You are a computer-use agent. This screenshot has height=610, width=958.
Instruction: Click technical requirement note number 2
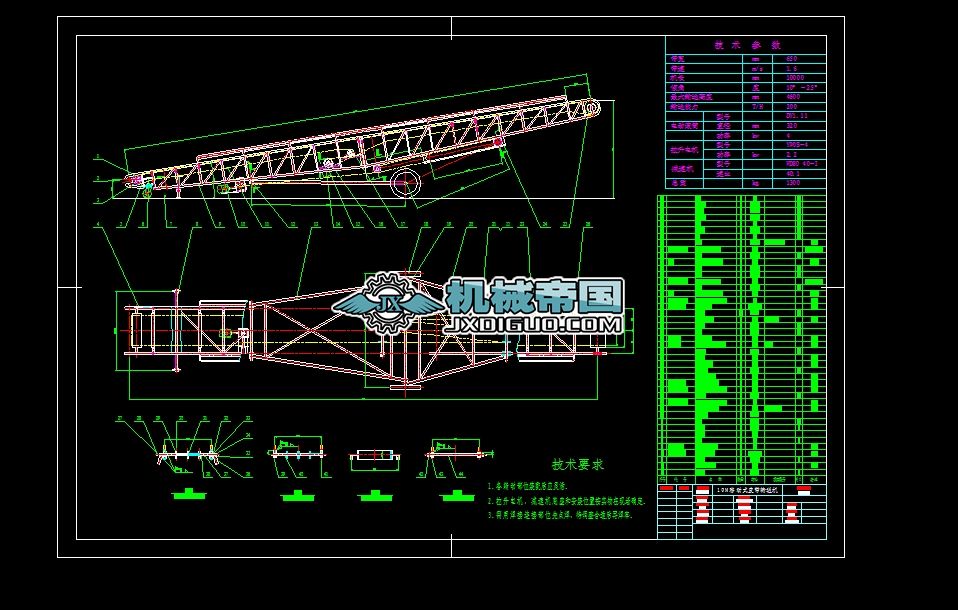click(566, 501)
